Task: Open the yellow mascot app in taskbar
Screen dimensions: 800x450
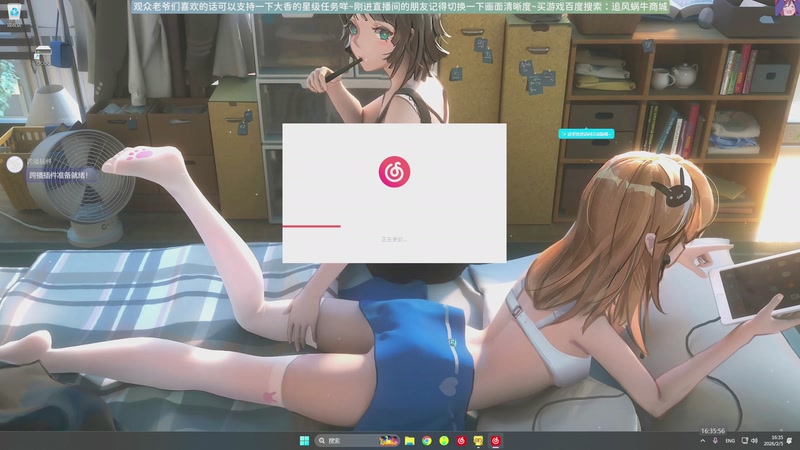Action: [x=478, y=441]
